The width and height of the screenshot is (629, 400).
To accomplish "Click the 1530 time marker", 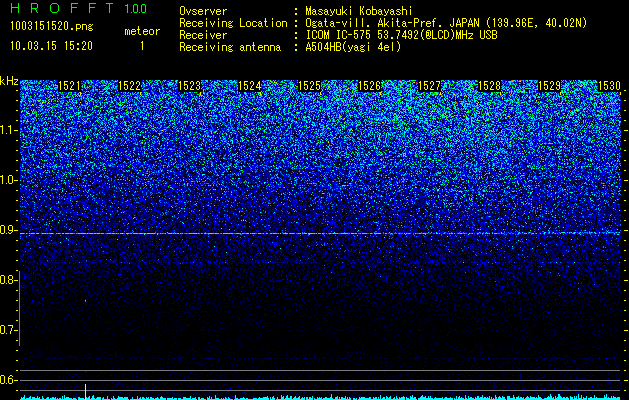I will pos(609,86).
